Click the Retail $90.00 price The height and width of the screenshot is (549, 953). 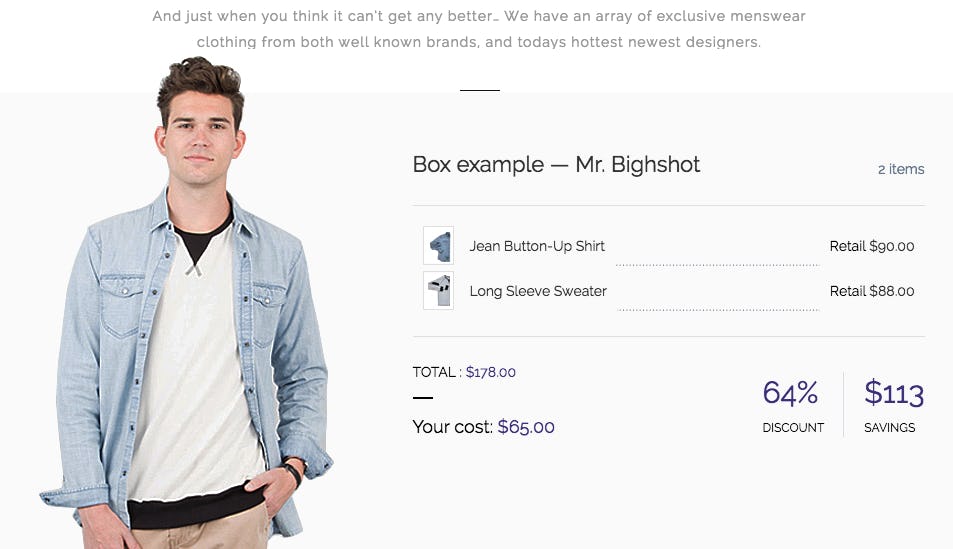[x=872, y=246]
